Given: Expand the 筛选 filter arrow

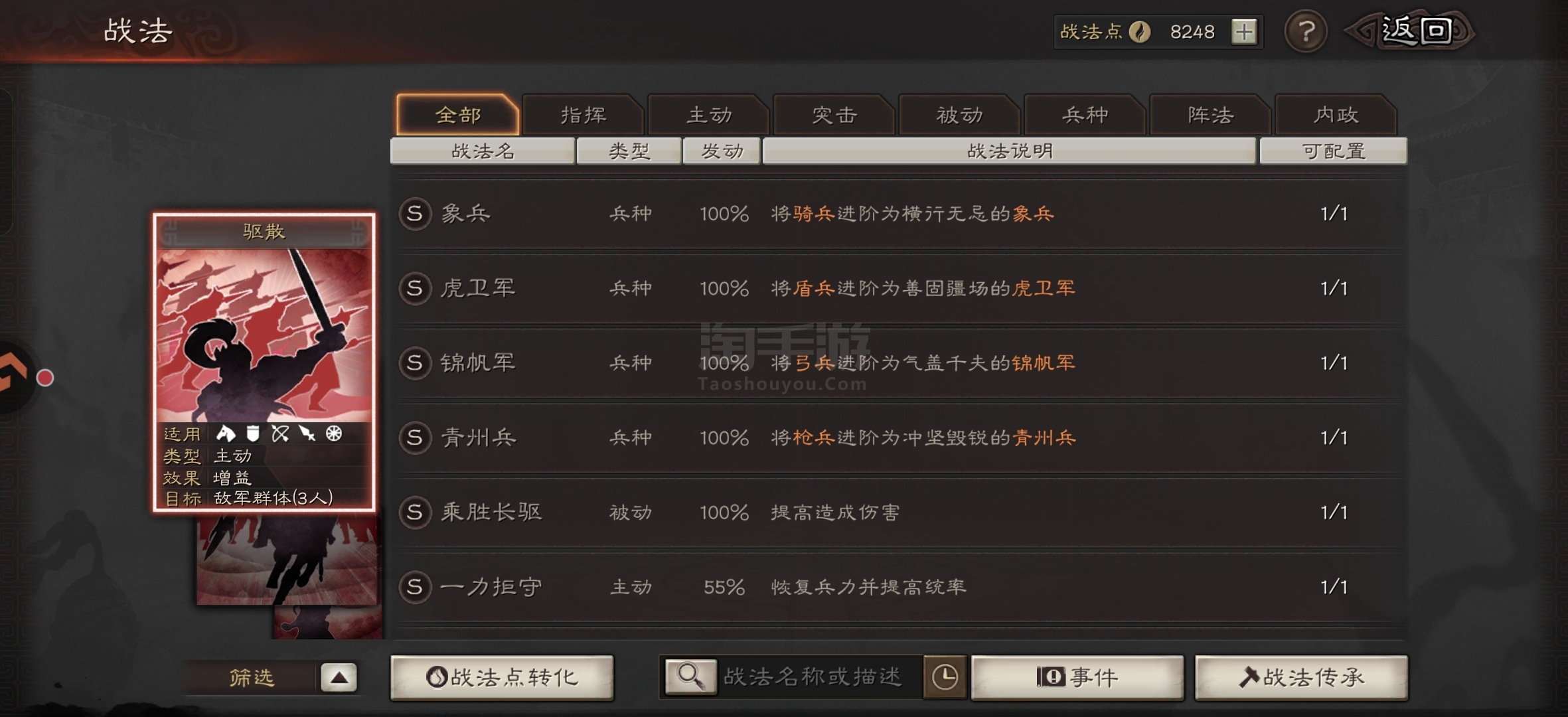Looking at the screenshot, I should (339, 677).
